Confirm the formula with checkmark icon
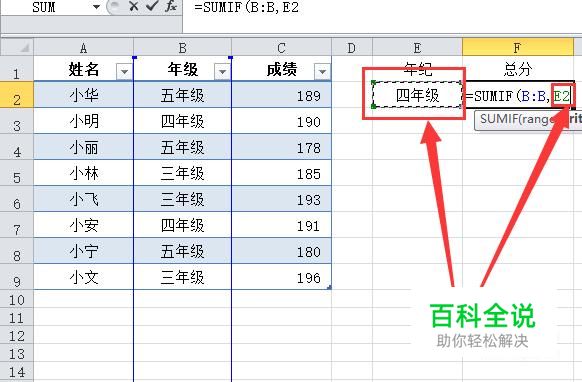Viewport: 582px width, 382px height. pos(151,6)
